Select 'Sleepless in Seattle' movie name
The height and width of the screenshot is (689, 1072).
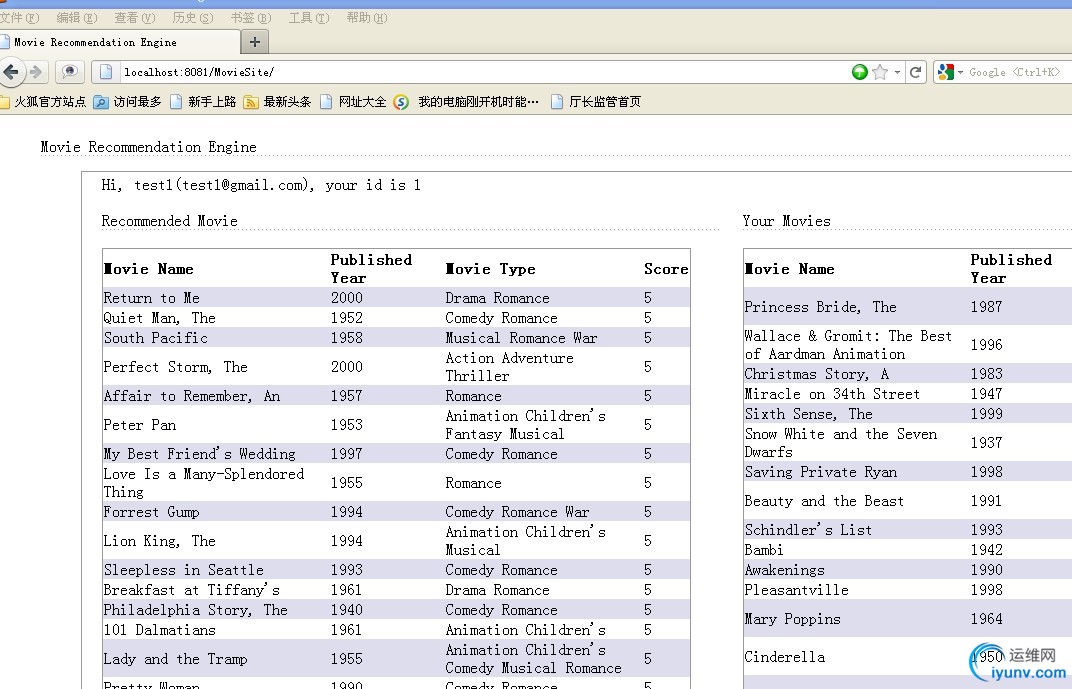coord(183,570)
